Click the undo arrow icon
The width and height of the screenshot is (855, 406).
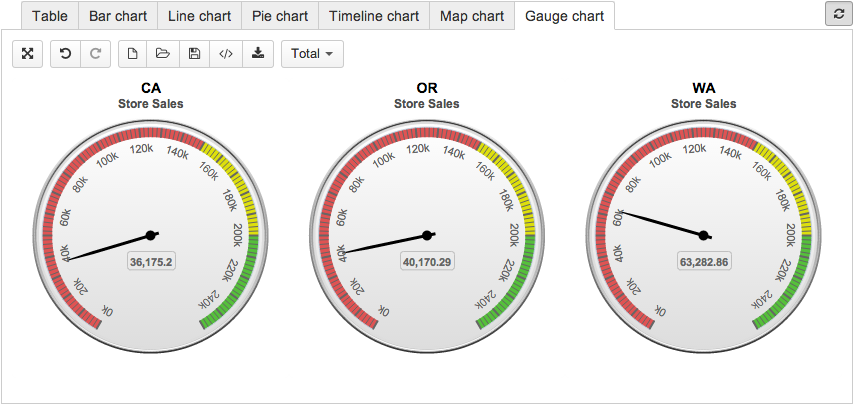tap(65, 54)
